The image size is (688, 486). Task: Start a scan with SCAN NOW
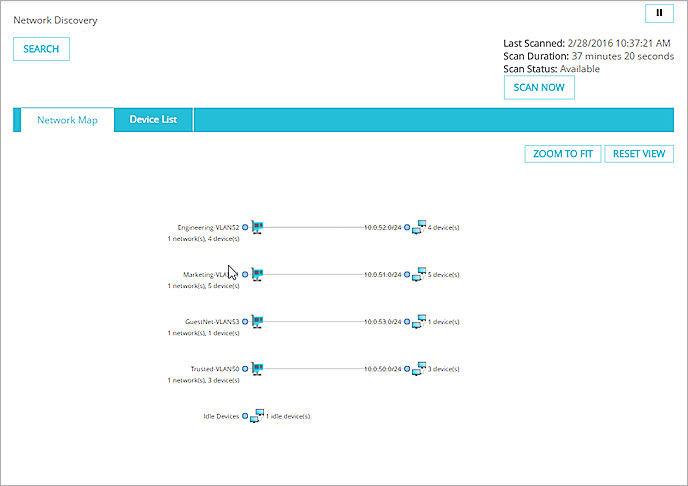pyautogui.click(x=539, y=87)
